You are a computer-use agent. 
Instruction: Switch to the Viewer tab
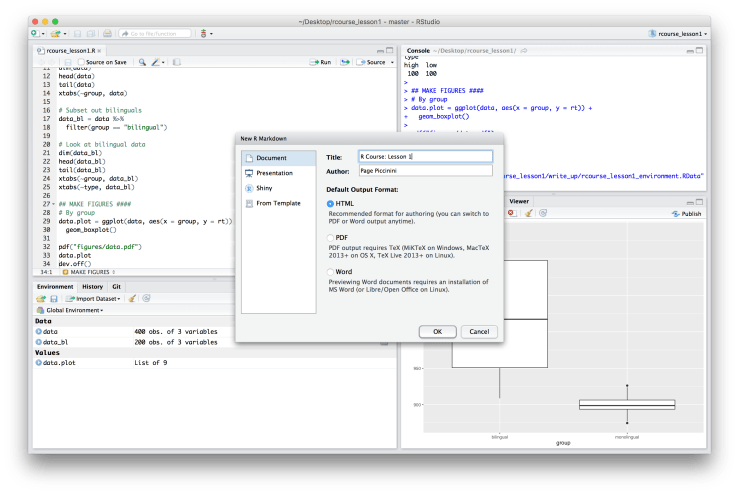(x=519, y=201)
